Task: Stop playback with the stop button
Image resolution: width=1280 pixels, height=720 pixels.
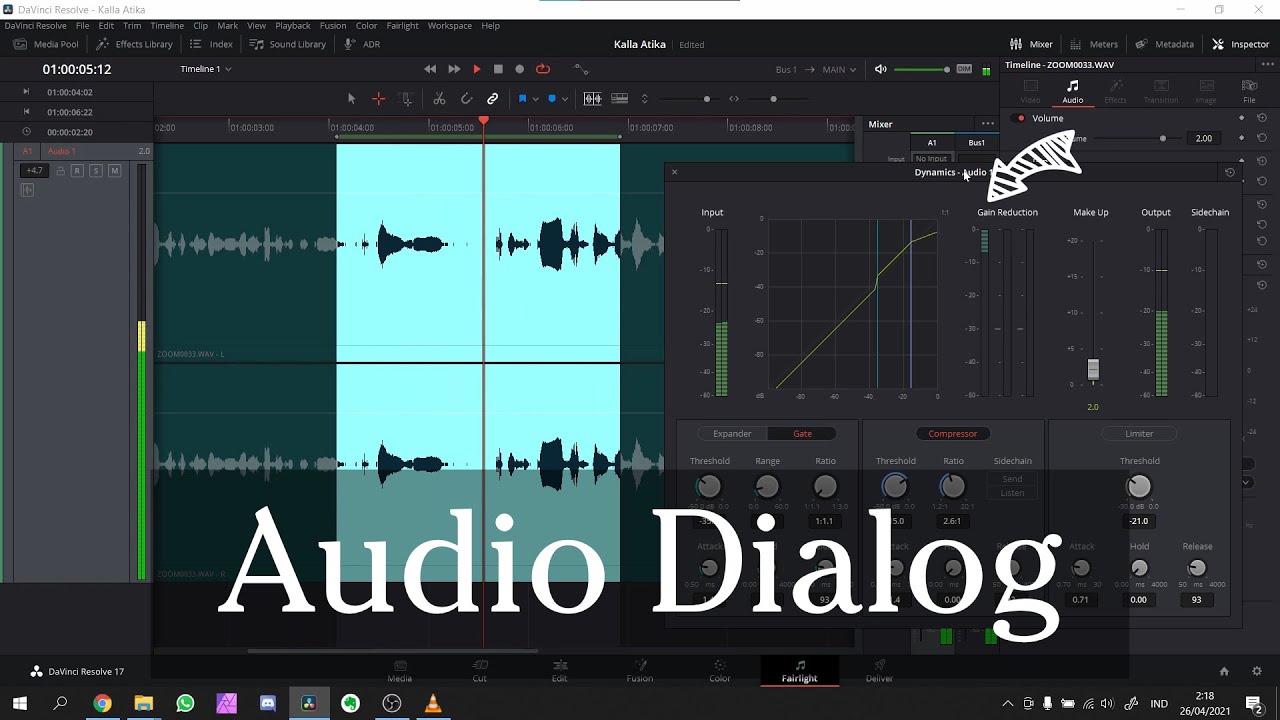Action: pos(498,69)
